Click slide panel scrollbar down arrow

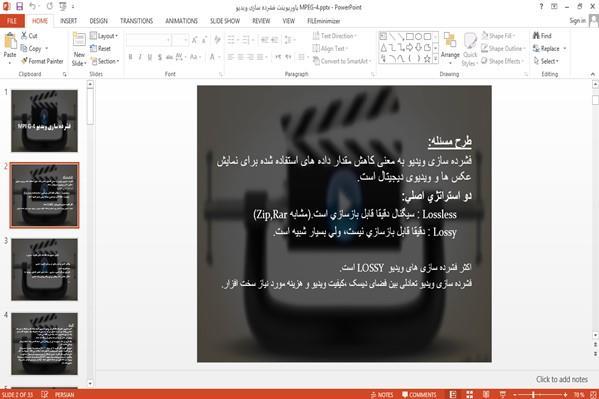90,383
